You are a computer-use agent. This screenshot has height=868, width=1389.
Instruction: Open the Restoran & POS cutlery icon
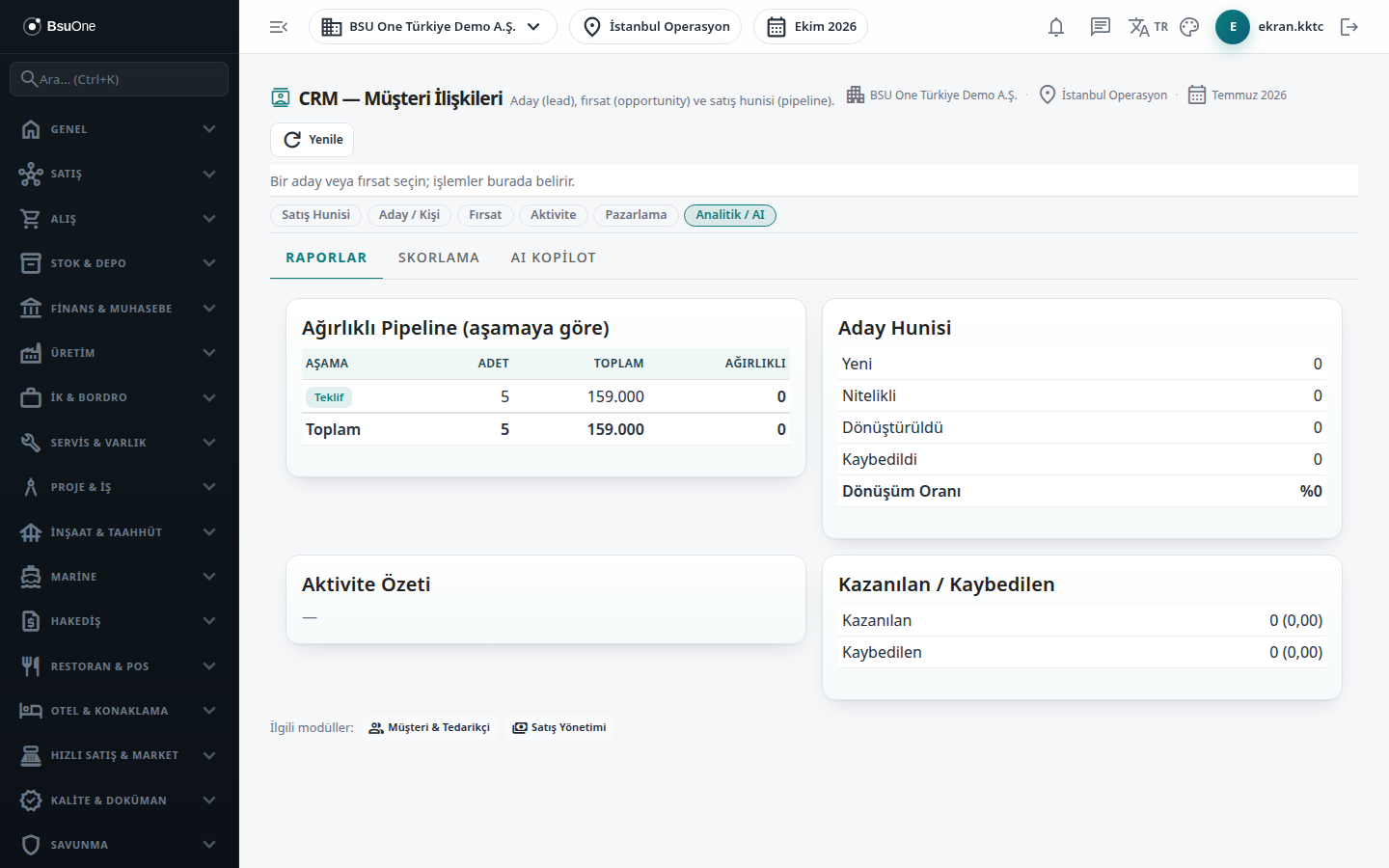pos(31,666)
